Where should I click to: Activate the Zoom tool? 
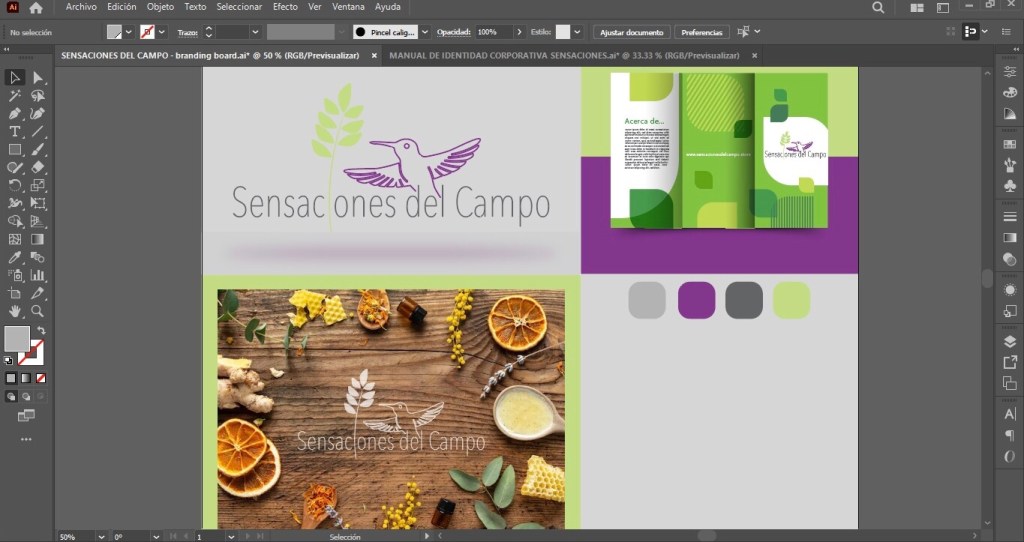[x=38, y=311]
